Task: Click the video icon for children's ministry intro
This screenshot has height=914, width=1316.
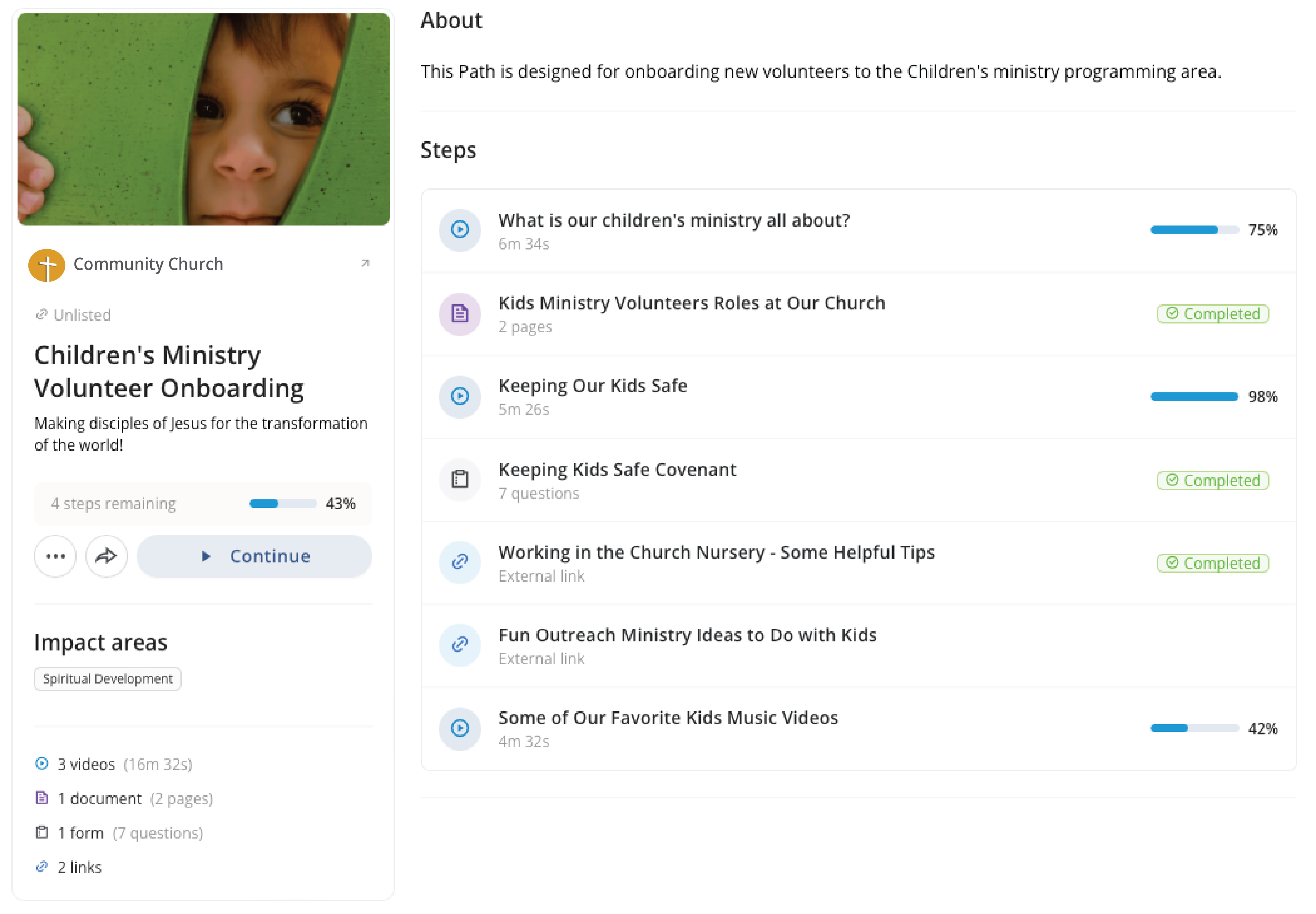Action: tap(459, 230)
